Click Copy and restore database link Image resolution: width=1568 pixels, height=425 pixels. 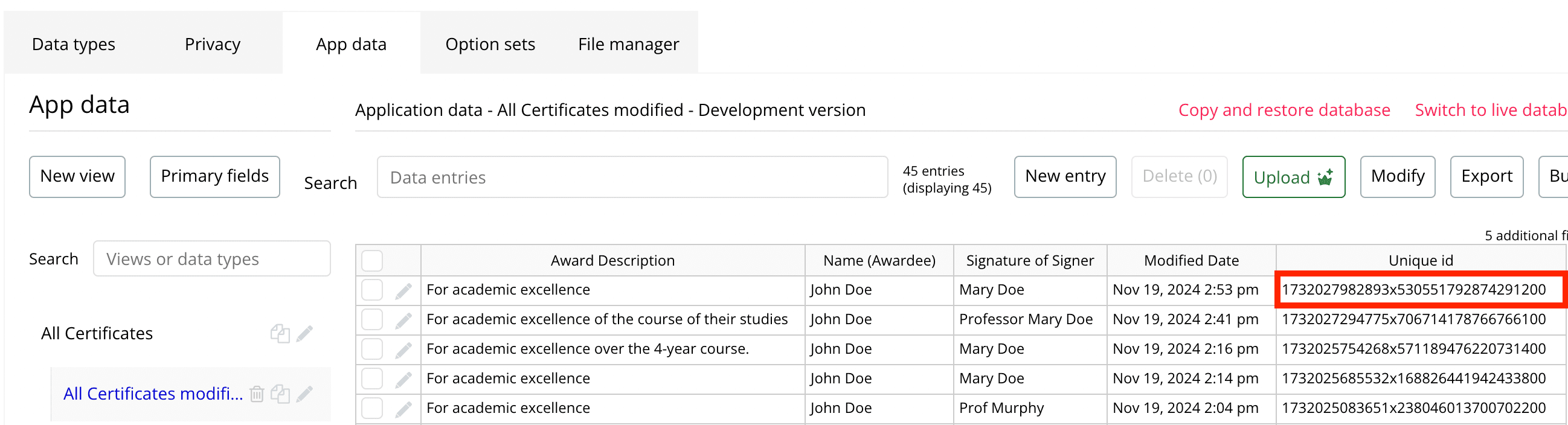pyautogui.click(x=1284, y=110)
